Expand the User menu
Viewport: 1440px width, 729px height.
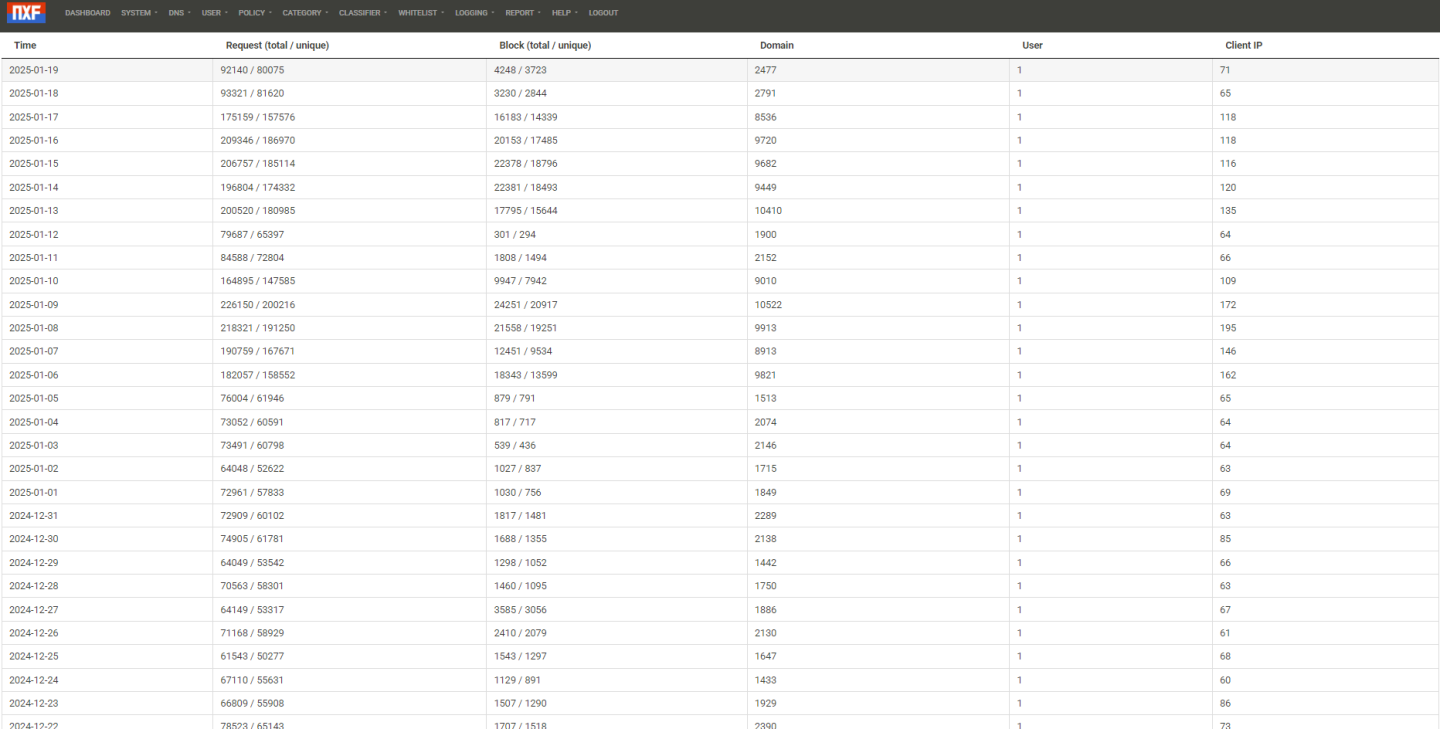coord(214,13)
